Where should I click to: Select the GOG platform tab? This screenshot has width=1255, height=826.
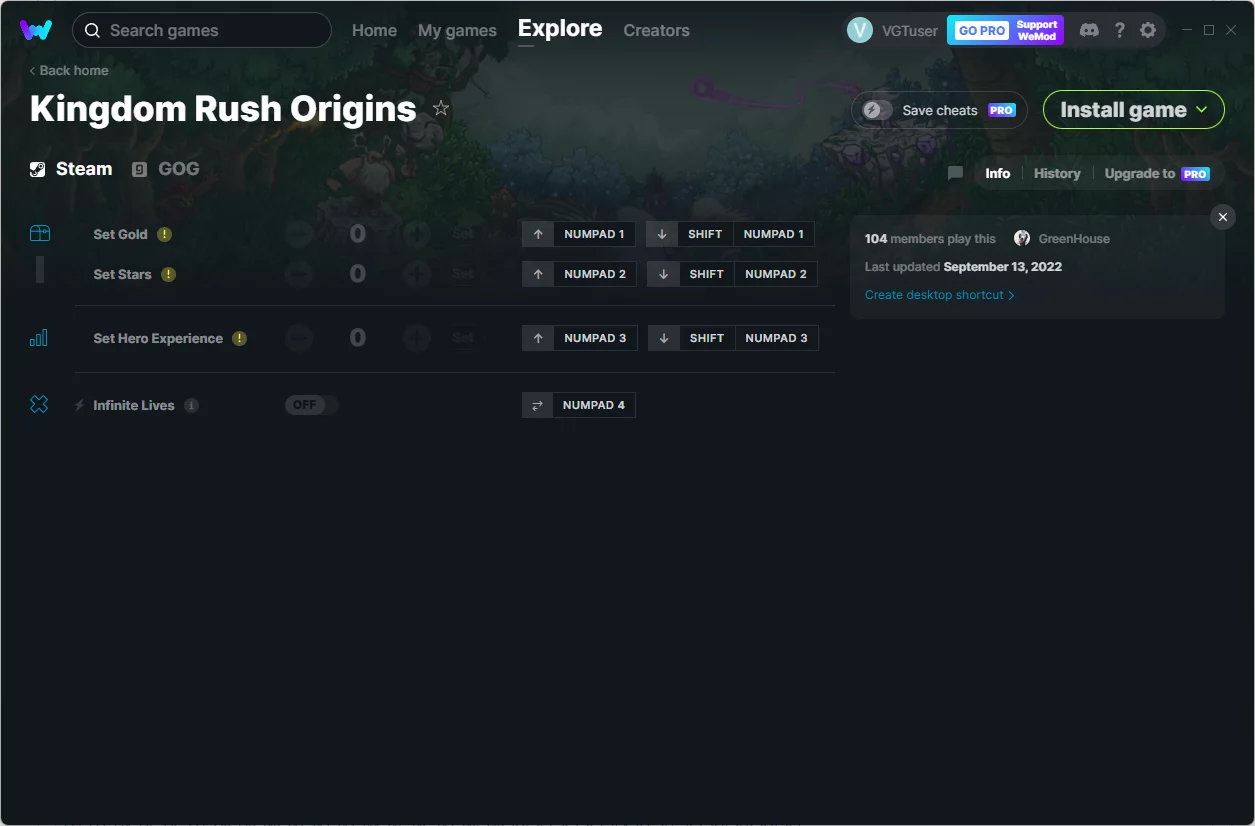pos(166,169)
